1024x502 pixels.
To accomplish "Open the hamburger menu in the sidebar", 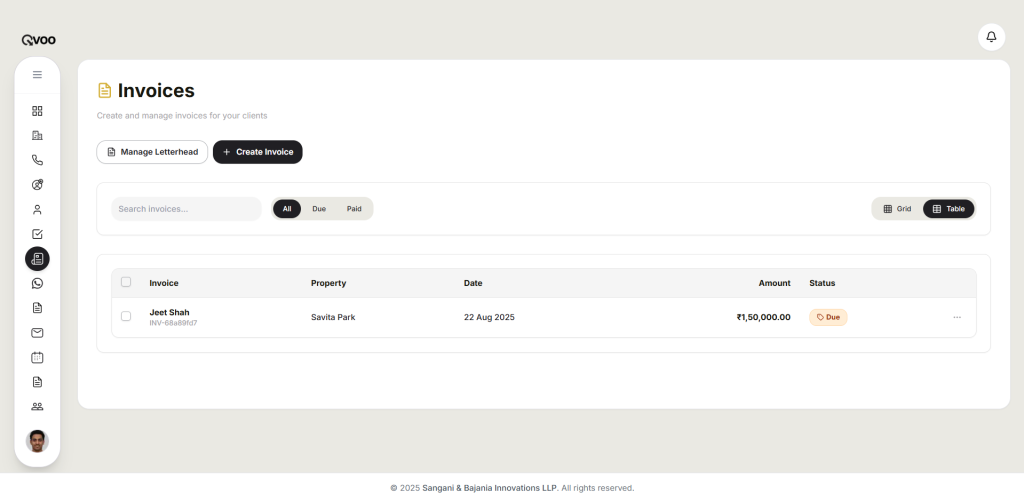I will (37, 74).
